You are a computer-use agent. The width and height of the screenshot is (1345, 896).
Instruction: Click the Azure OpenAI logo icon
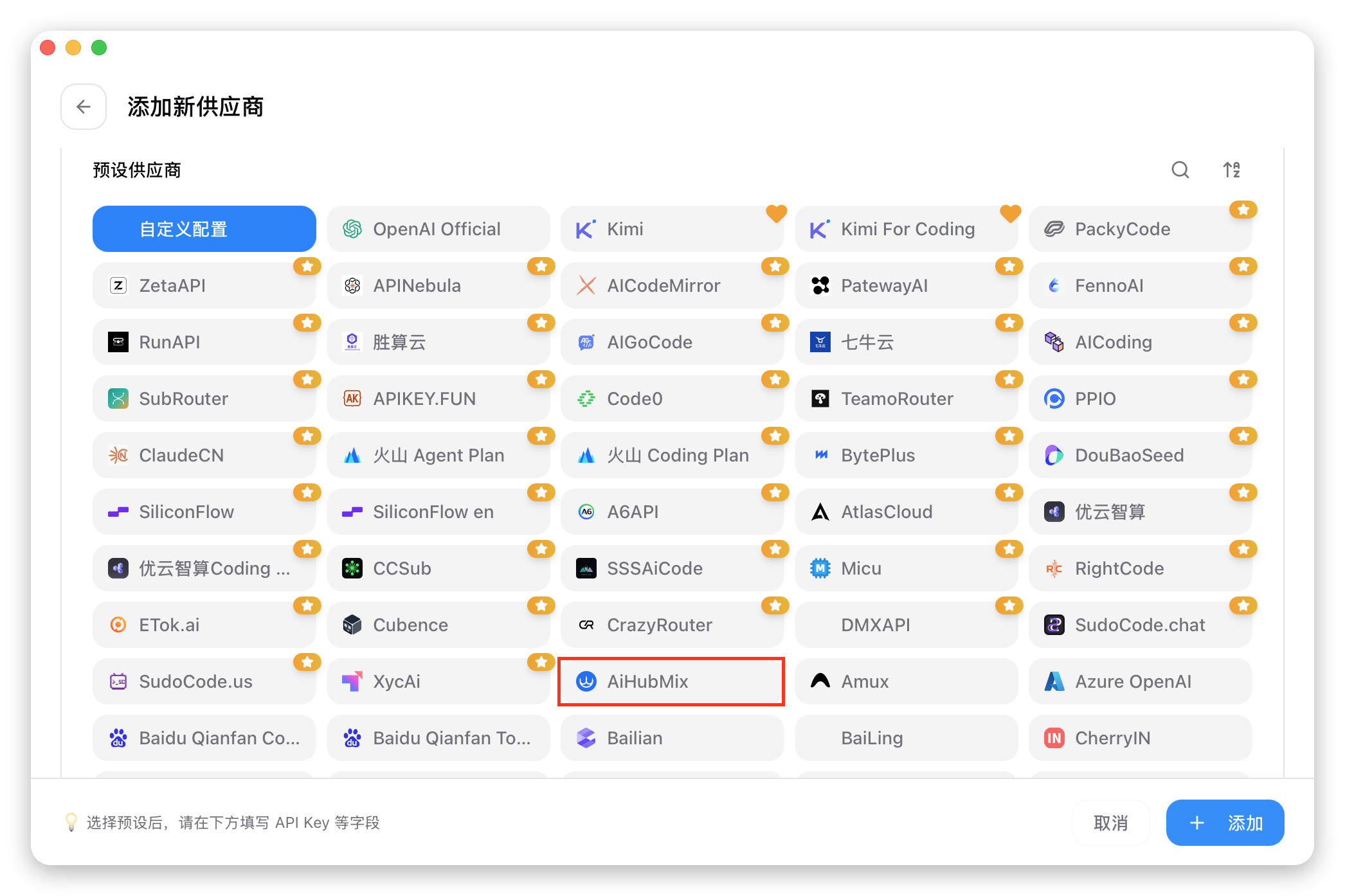pyautogui.click(x=1054, y=681)
